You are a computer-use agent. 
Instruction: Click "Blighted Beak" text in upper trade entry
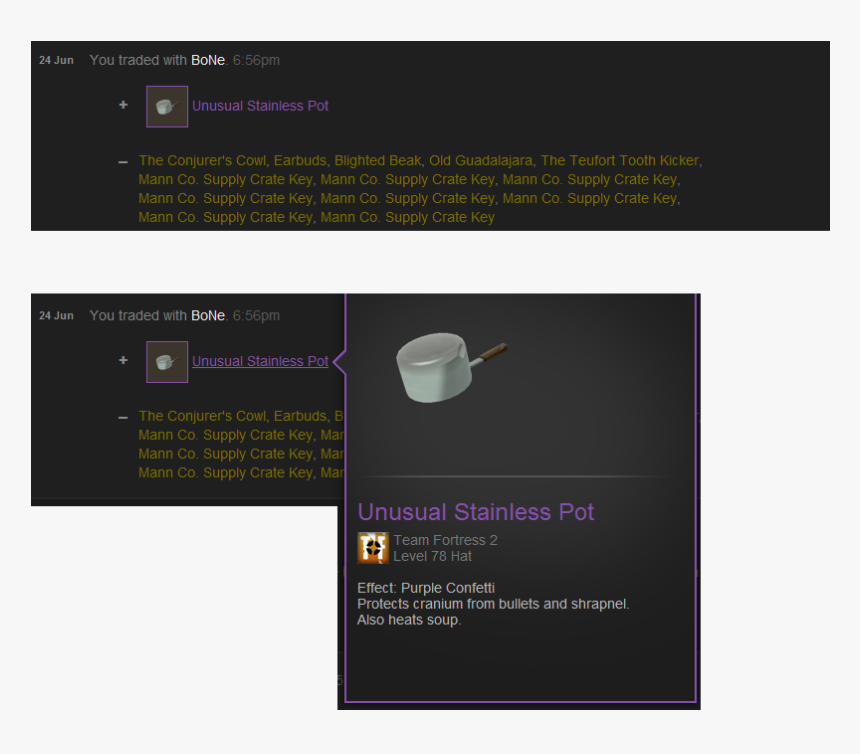378,160
